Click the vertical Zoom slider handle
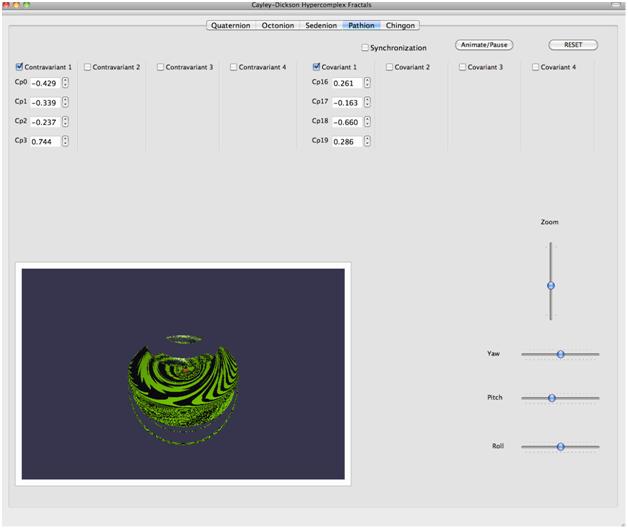 pos(551,286)
